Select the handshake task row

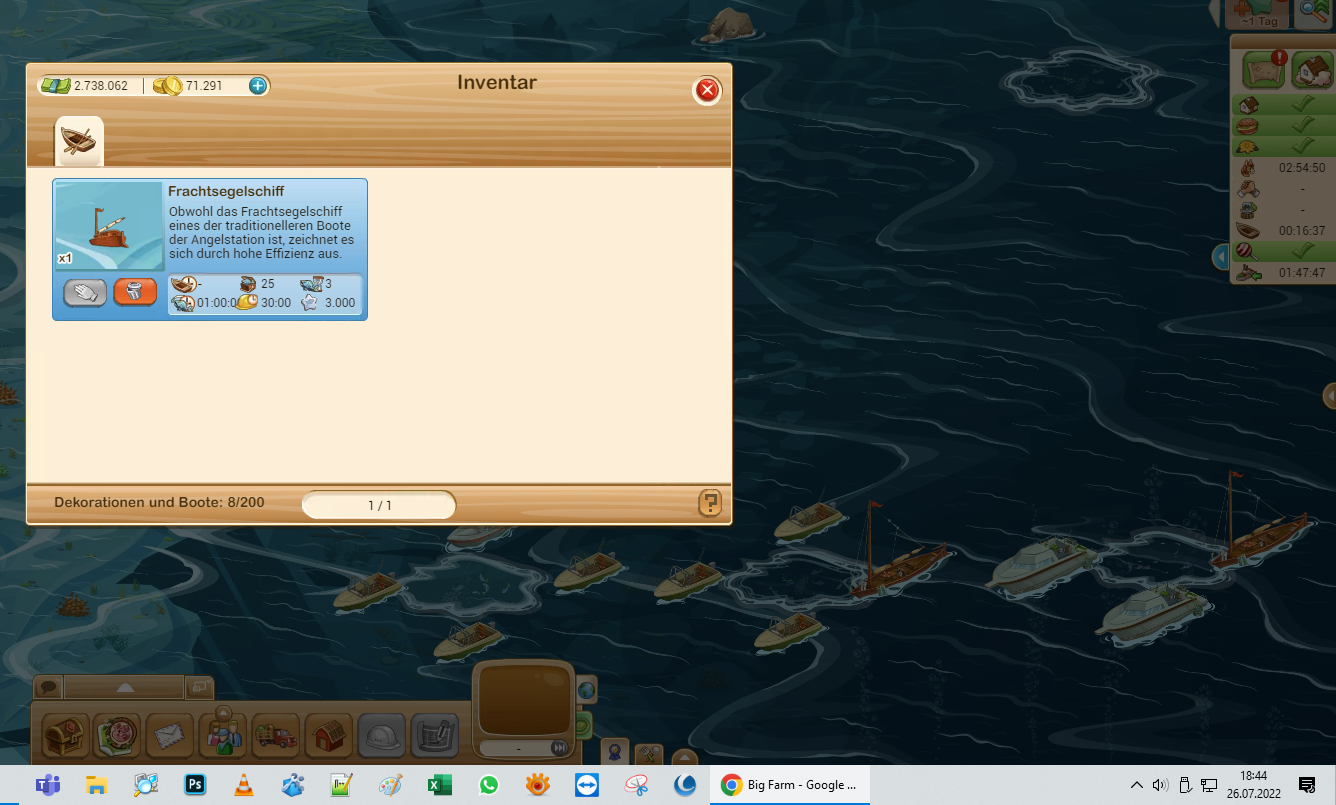pos(1282,189)
